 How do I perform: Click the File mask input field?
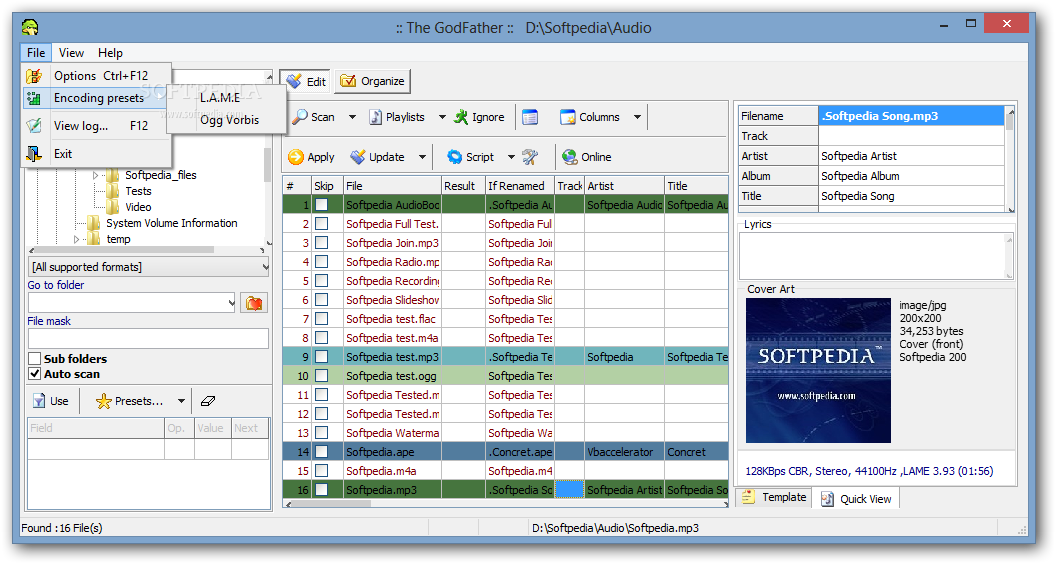(148, 338)
